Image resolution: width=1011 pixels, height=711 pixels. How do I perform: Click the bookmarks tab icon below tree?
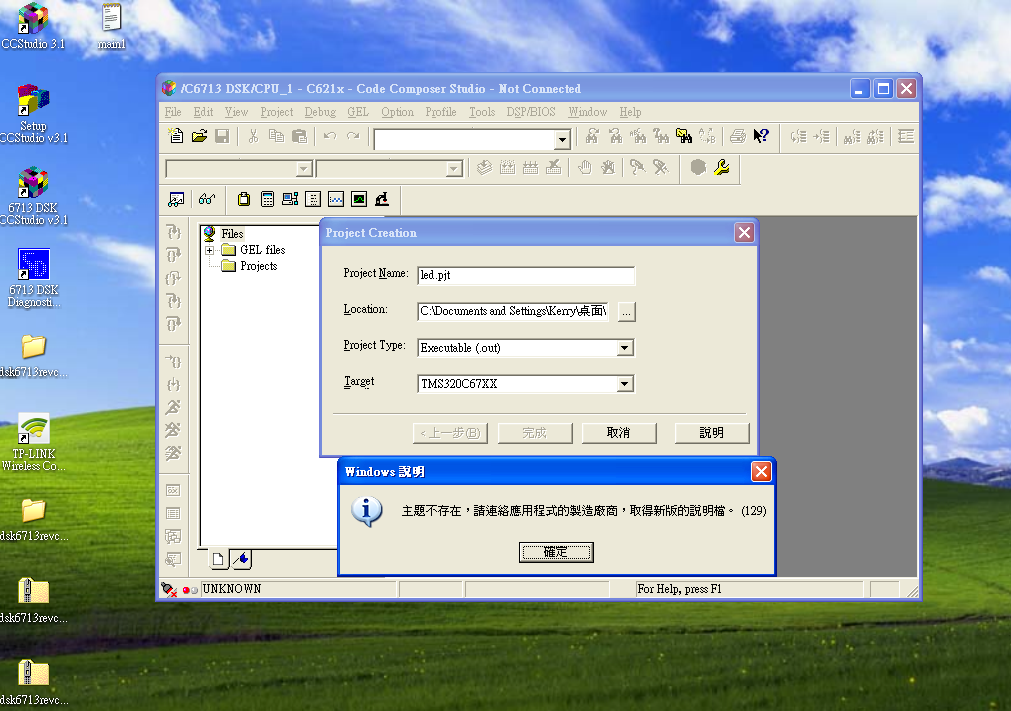tap(242, 559)
